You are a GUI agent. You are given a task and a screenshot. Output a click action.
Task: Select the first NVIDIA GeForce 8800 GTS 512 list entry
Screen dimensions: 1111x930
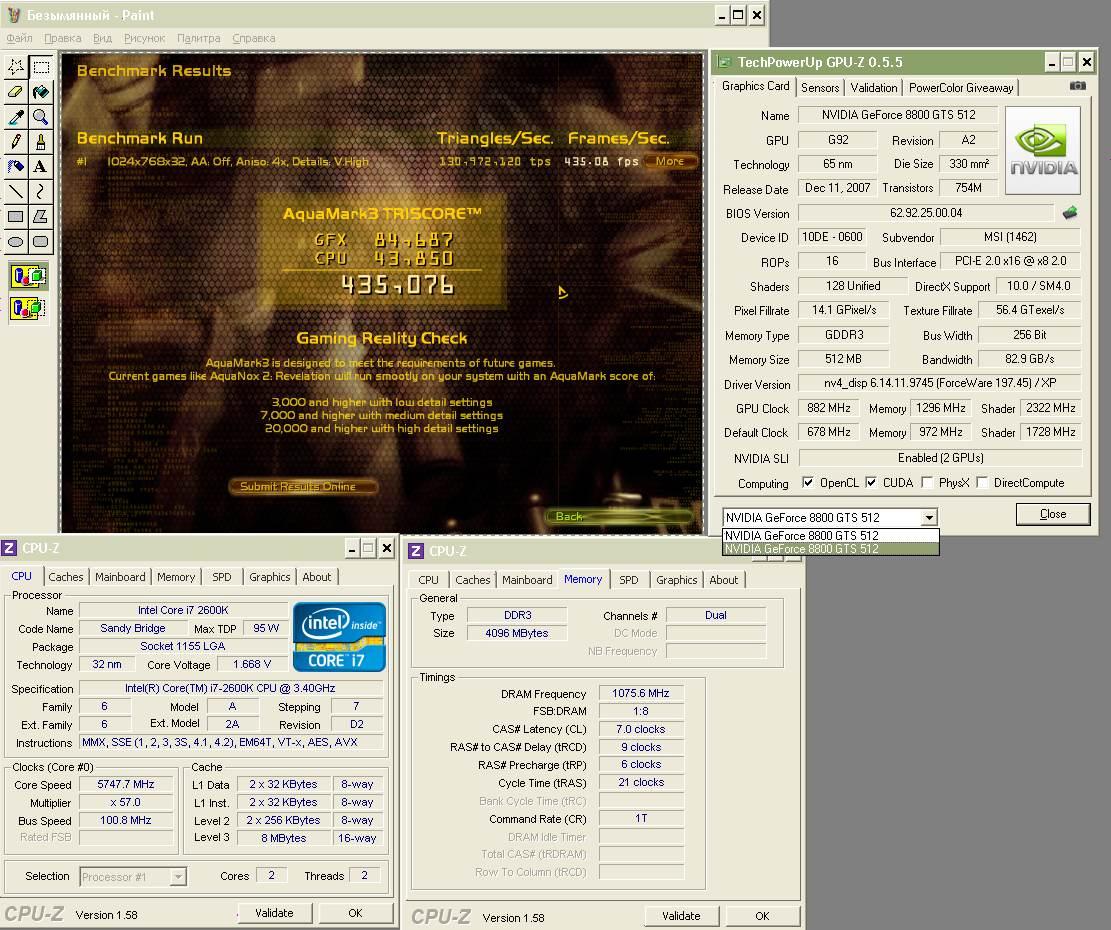coord(830,535)
